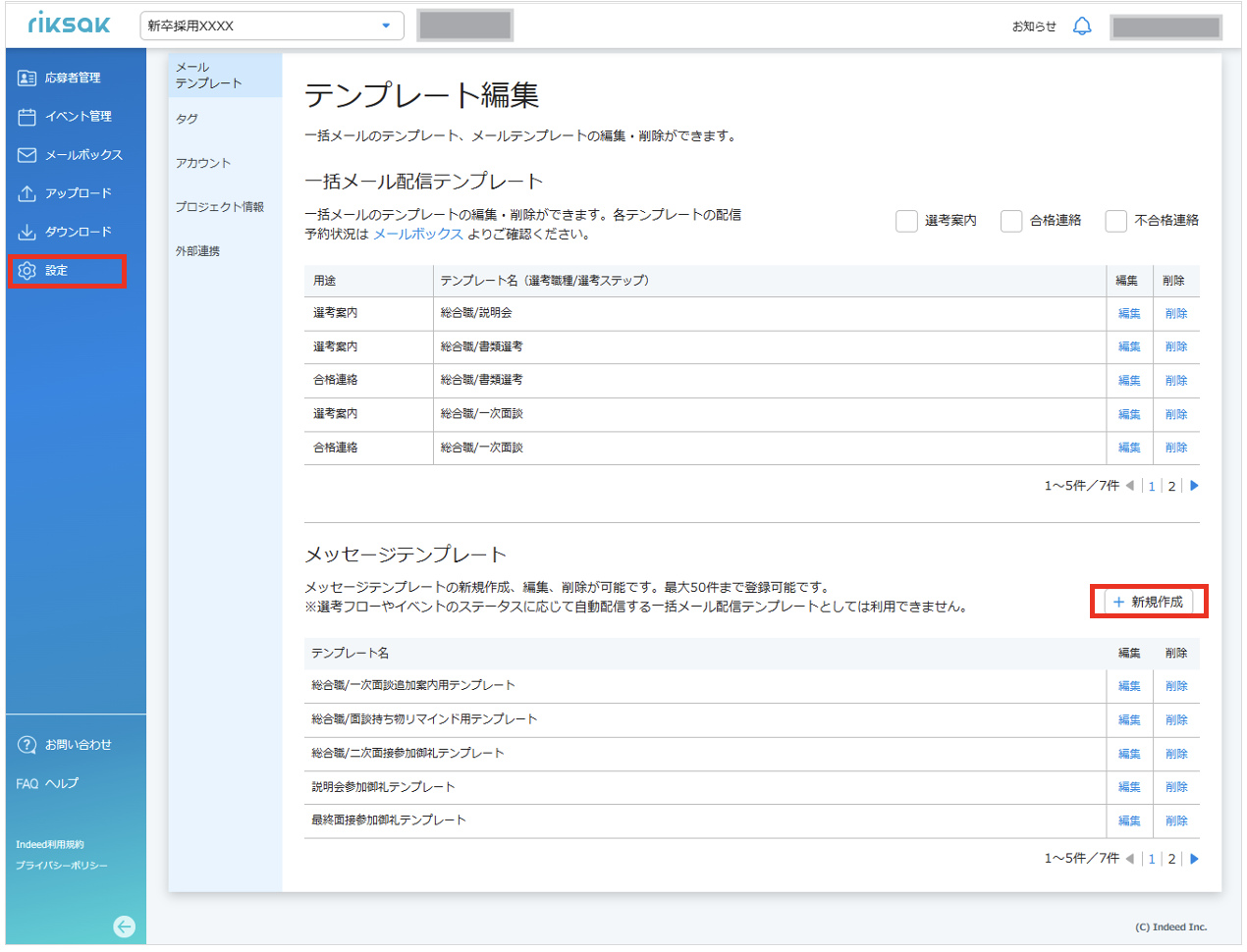1247x952 pixels.
Task: Open イベント管理 in the sidebar
Action: [79, 116]
